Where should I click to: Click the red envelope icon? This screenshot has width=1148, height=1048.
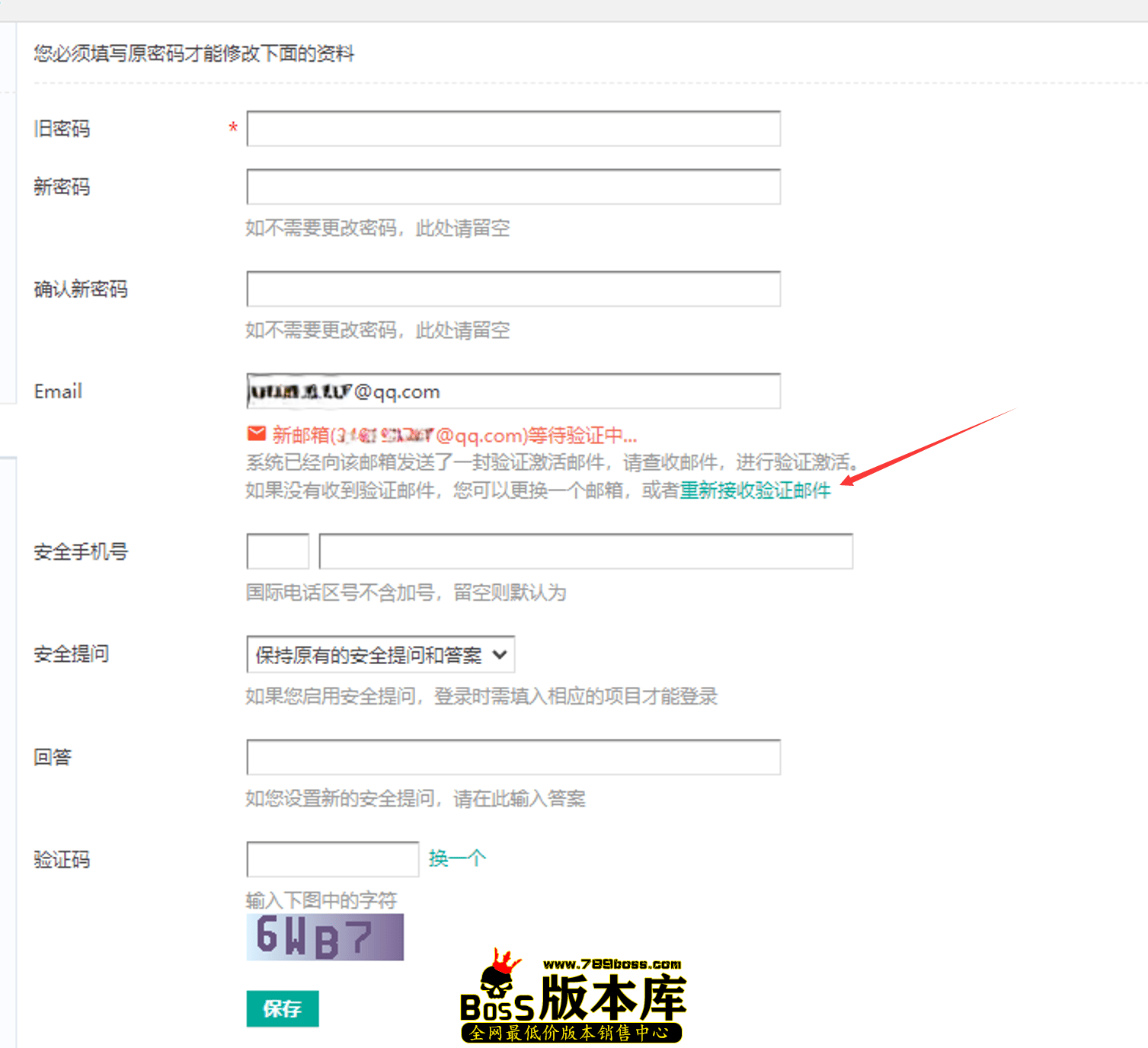coord(256,434)
